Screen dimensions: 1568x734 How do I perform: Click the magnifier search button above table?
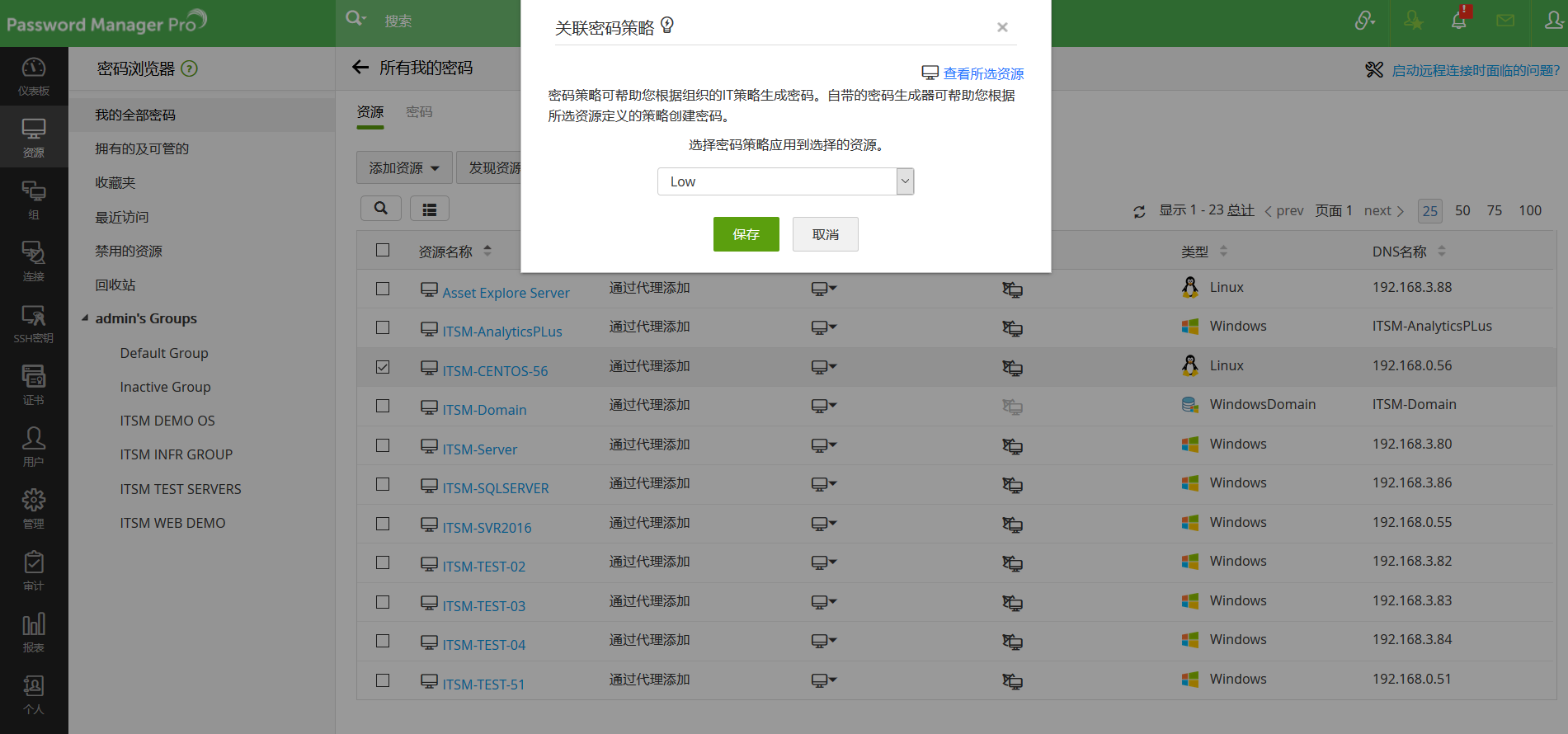coord(380,209)
